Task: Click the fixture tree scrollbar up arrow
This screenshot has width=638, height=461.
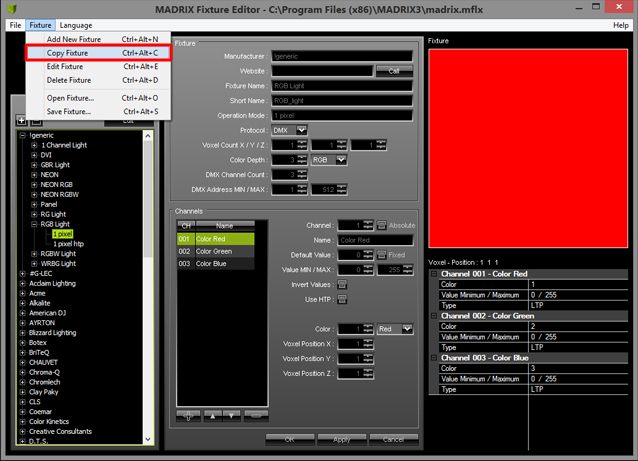Action: [148, 136]
